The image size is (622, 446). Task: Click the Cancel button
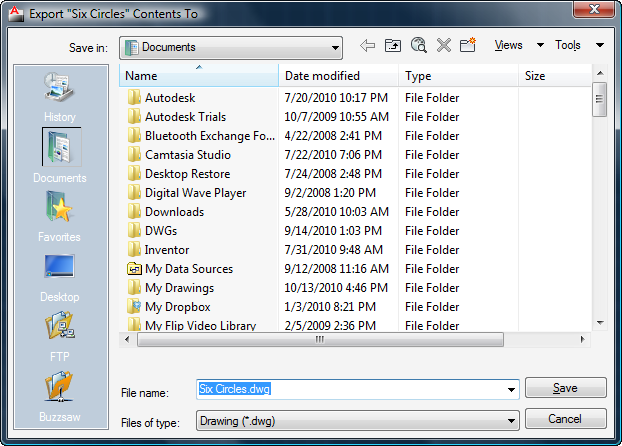pos(565,419)
